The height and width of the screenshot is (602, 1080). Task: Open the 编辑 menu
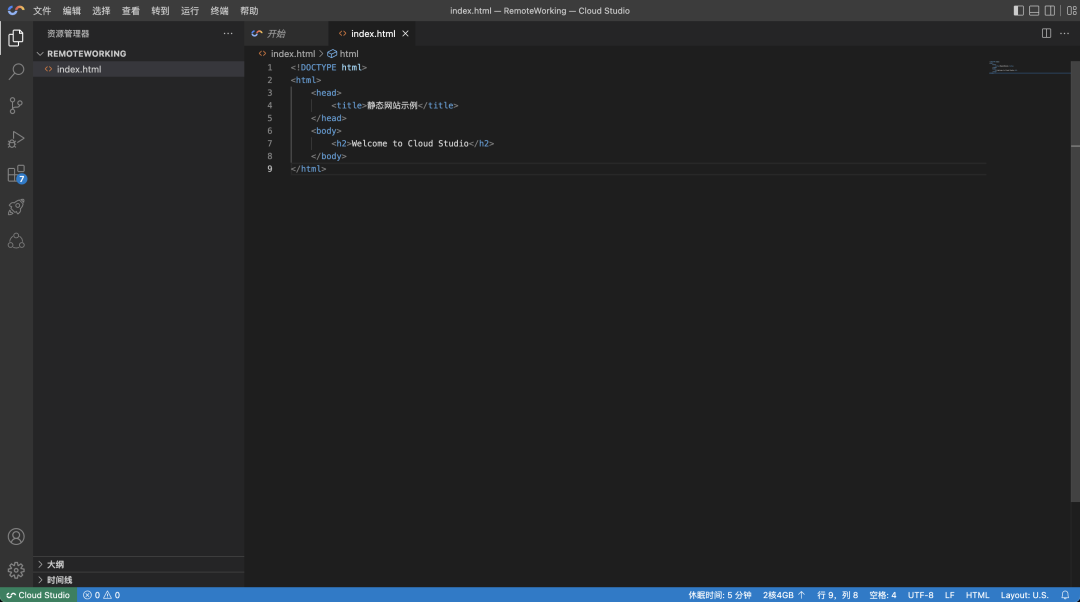point(72,11)
